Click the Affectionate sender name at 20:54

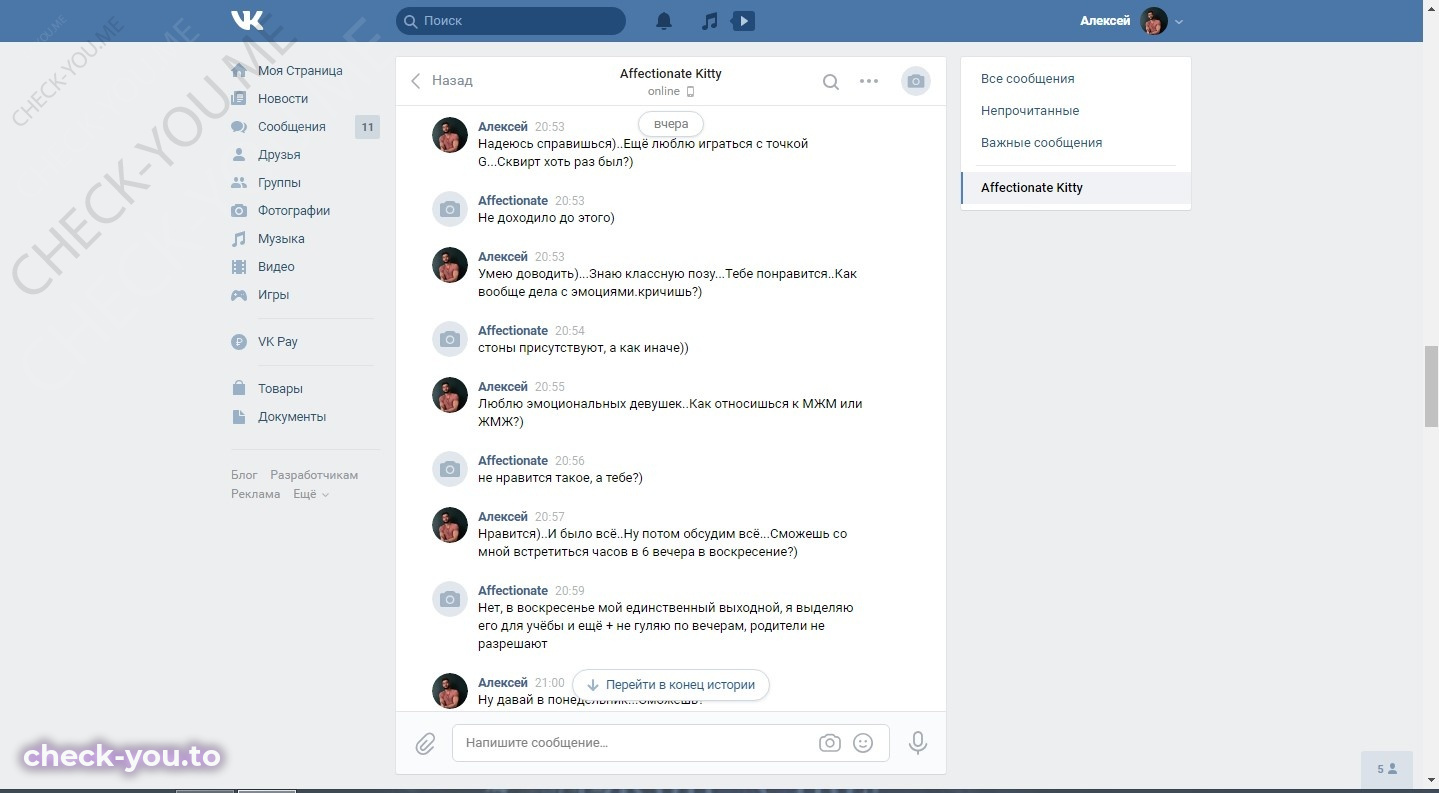(x=513, y=330)
